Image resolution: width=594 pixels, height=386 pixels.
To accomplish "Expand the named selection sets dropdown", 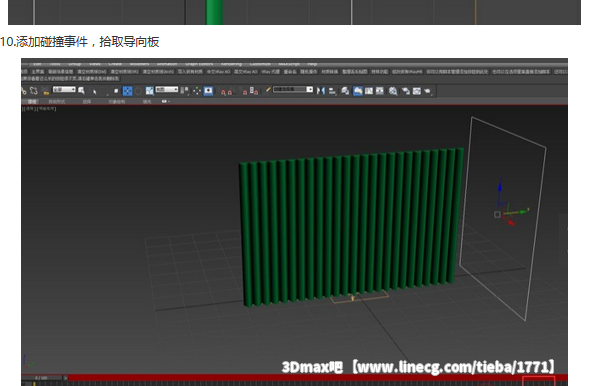I will [293, 89].
